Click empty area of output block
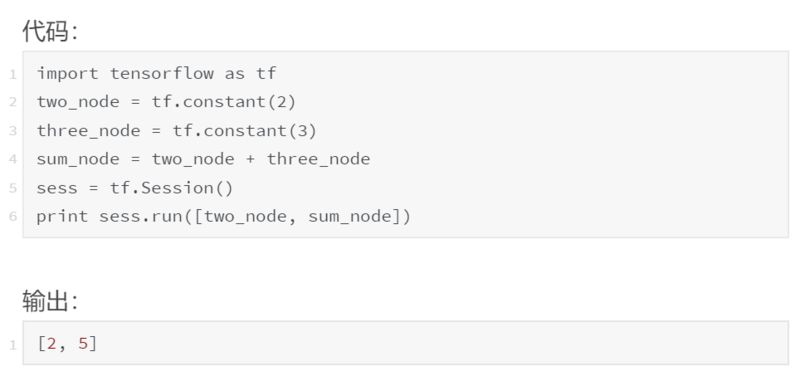 (439, 343)
